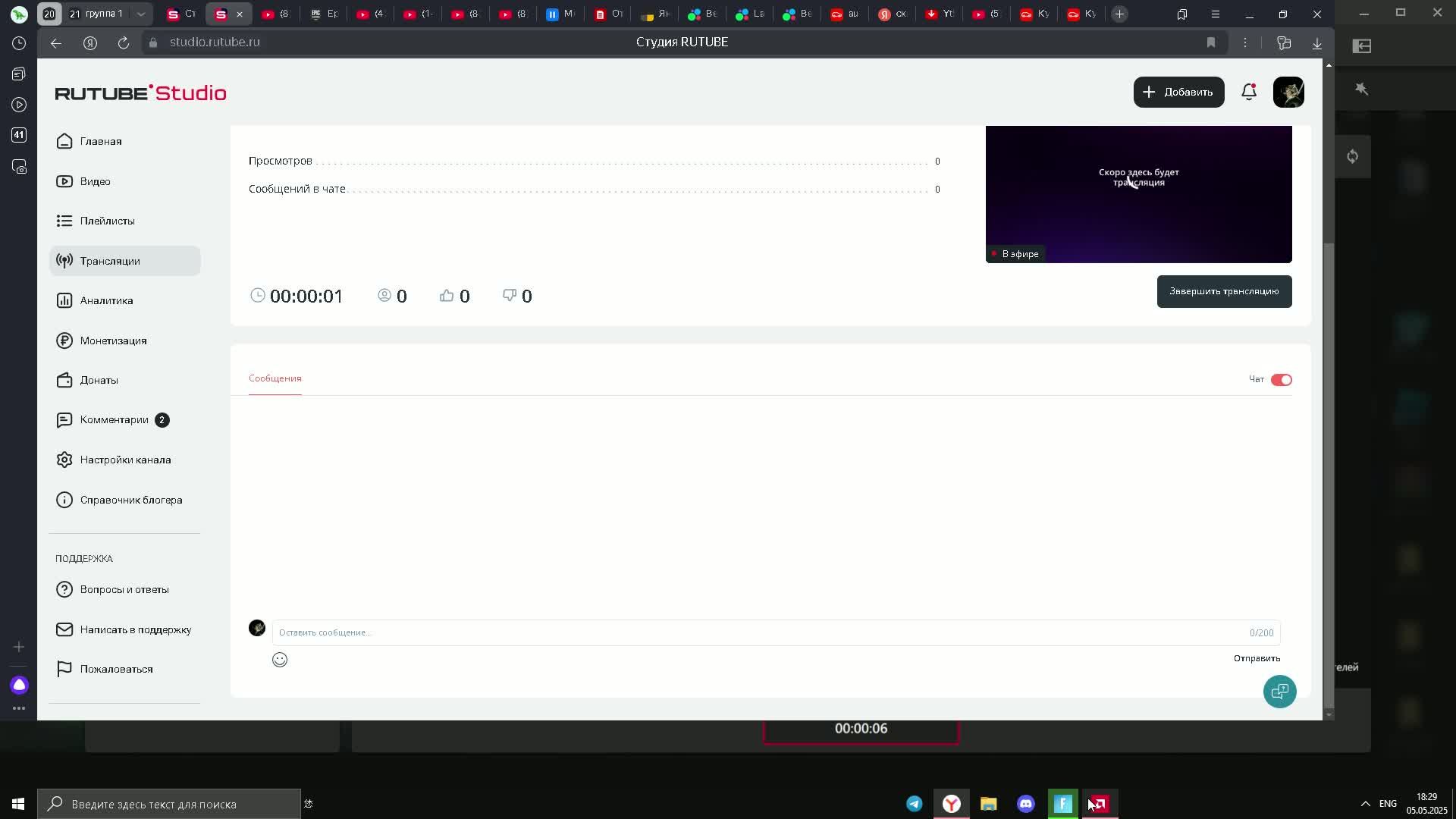Go to Монетизация section

coord(113,340)
